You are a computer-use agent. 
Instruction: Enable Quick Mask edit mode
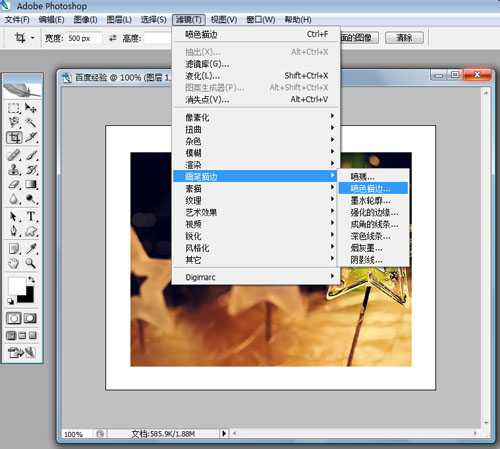tap(30, 318)
